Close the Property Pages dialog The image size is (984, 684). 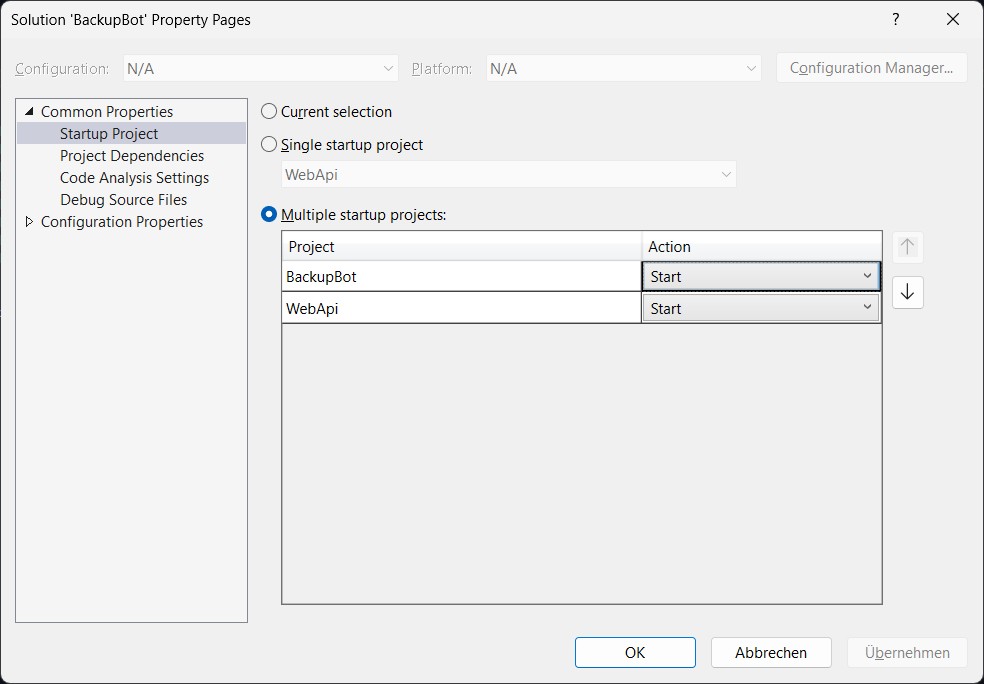pos(953,19)
